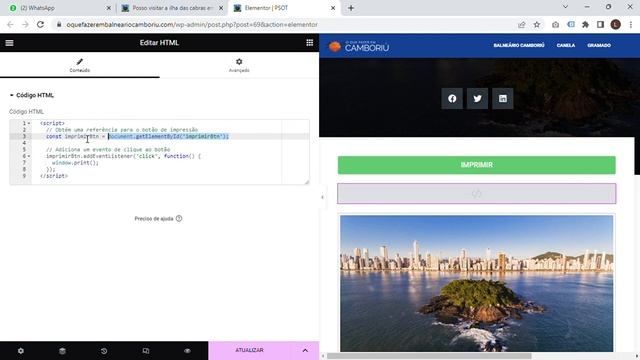The height and width of the screenshot is (360, 640).
Task: Click code line 7 window.print();
Action: click(75, 162)
